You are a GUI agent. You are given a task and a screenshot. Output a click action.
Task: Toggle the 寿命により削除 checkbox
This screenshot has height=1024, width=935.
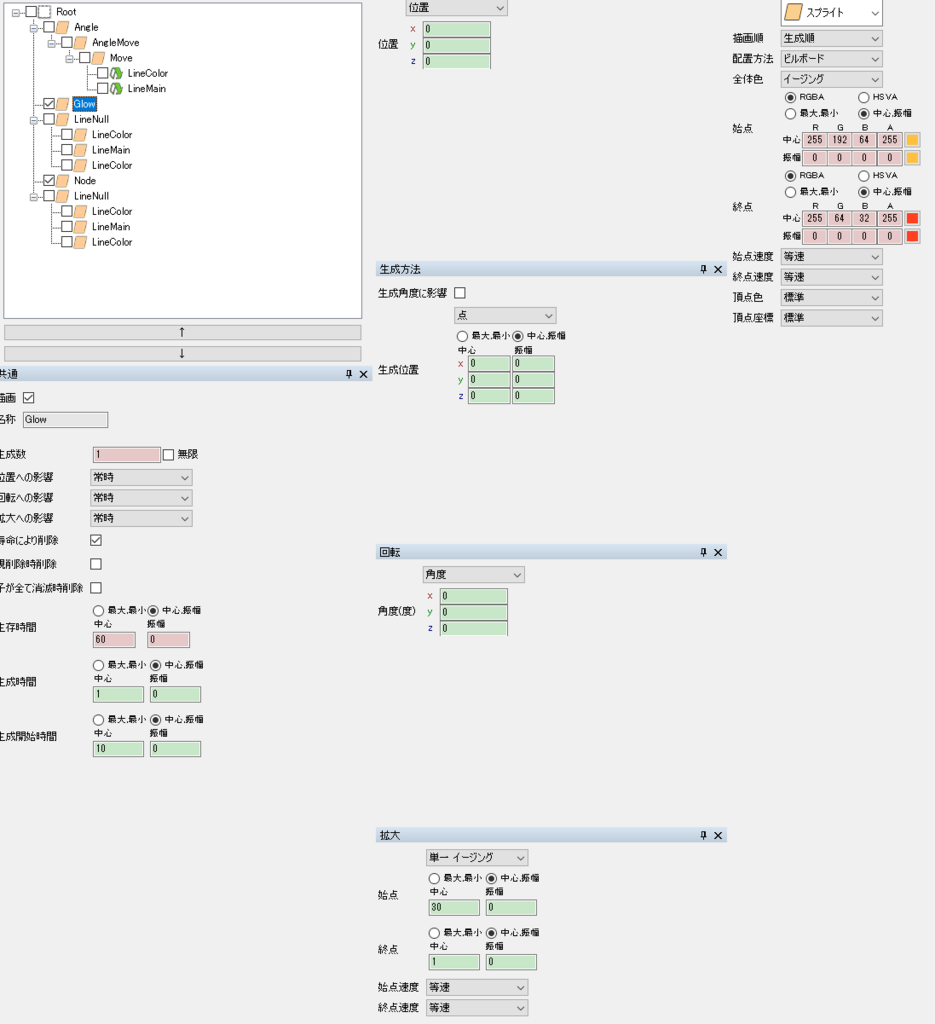tap(96, 540)
